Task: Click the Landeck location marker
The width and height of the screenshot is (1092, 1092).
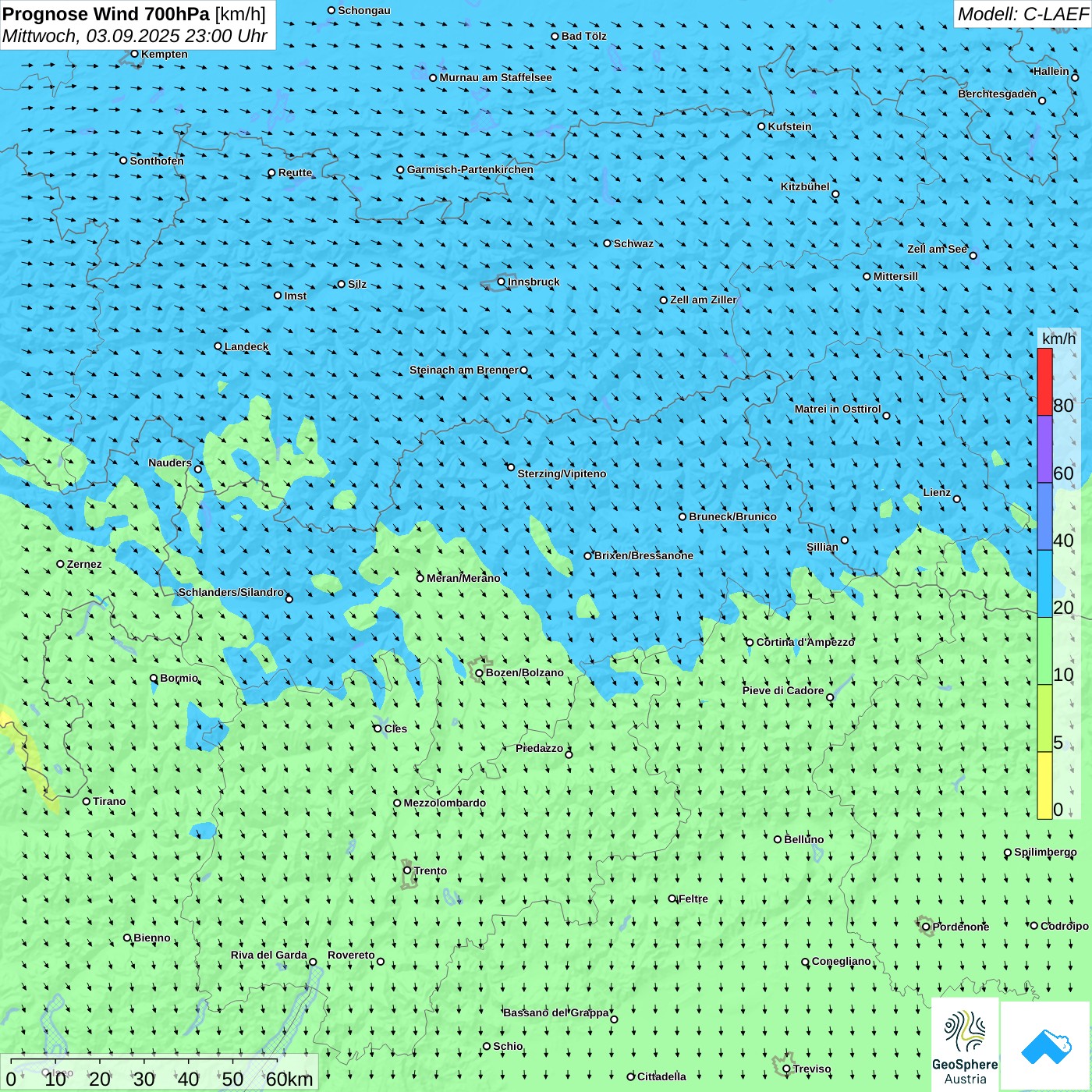Action: tap(218, 346)
